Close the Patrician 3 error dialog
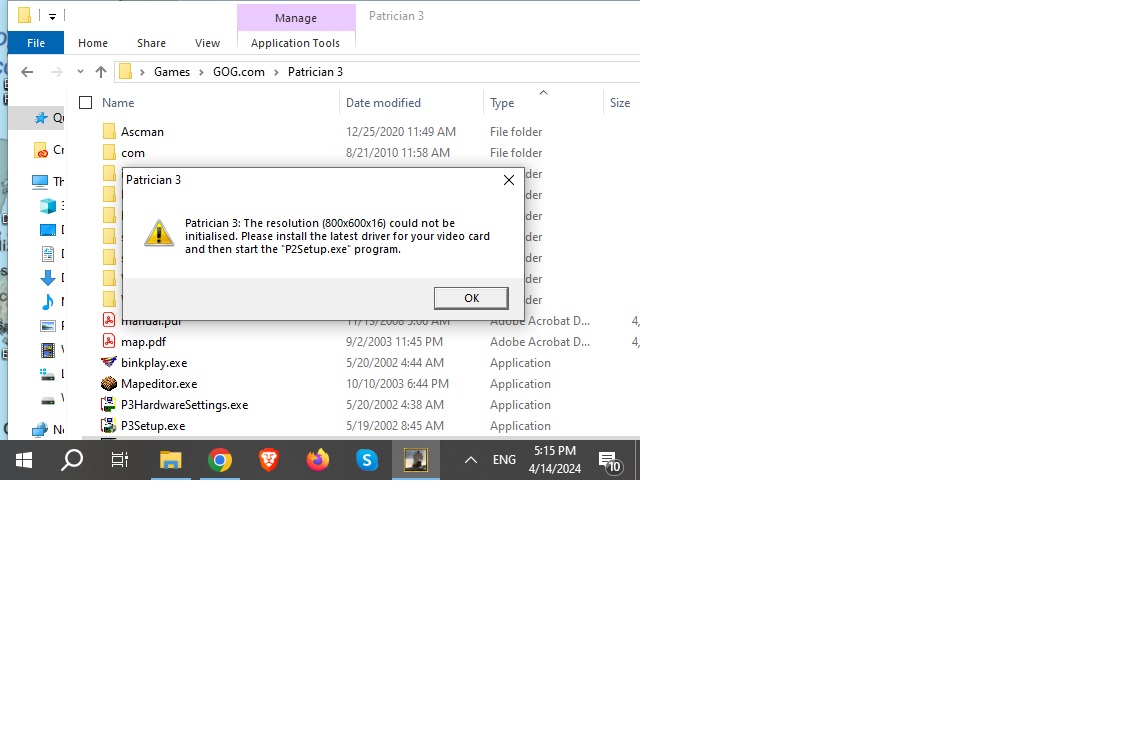 tap(509, 180)
